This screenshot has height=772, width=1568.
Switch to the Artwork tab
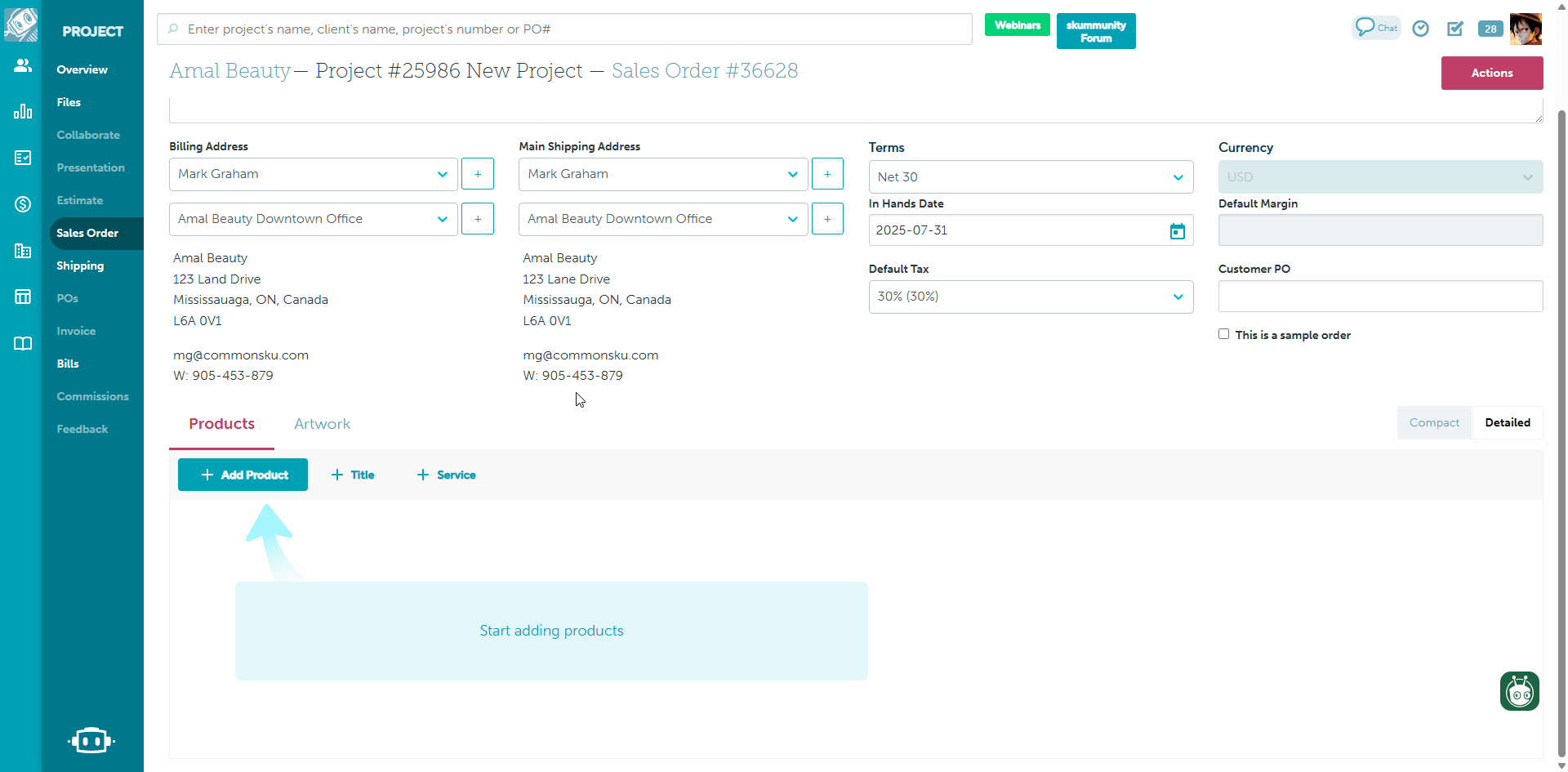tap(322, 424)
